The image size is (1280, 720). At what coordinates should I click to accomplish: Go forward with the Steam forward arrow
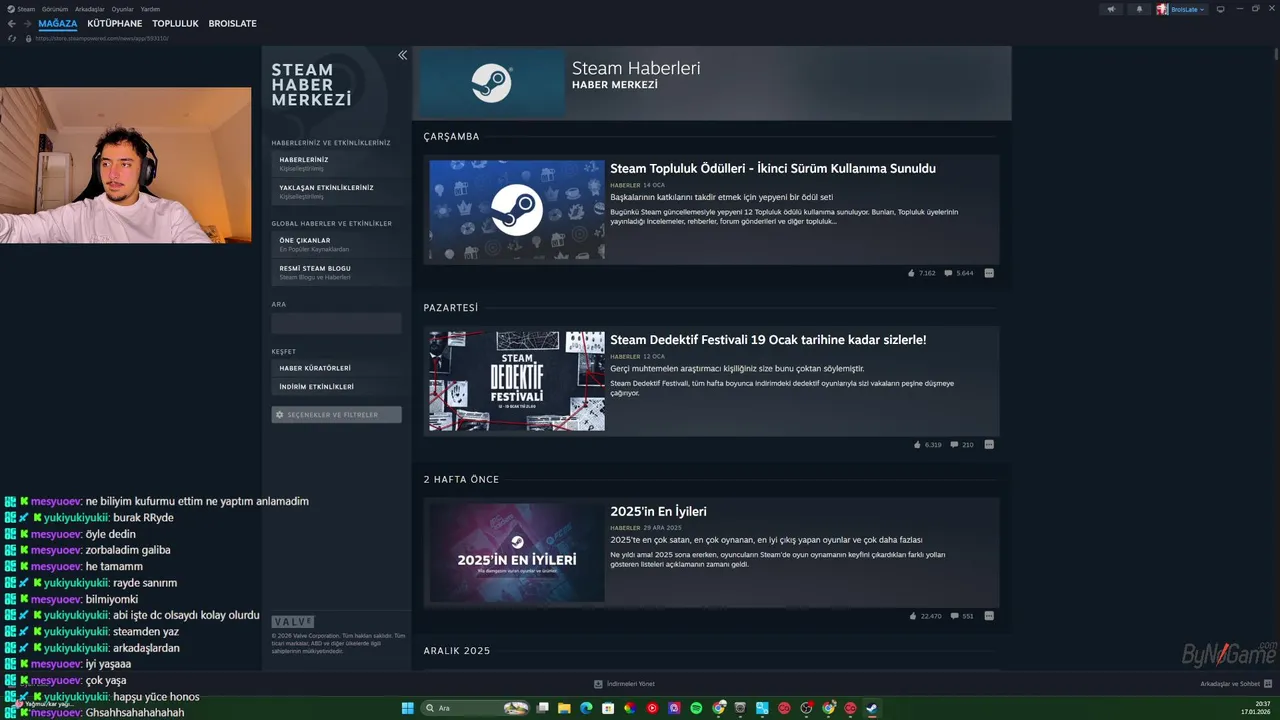tap(27, 23)
